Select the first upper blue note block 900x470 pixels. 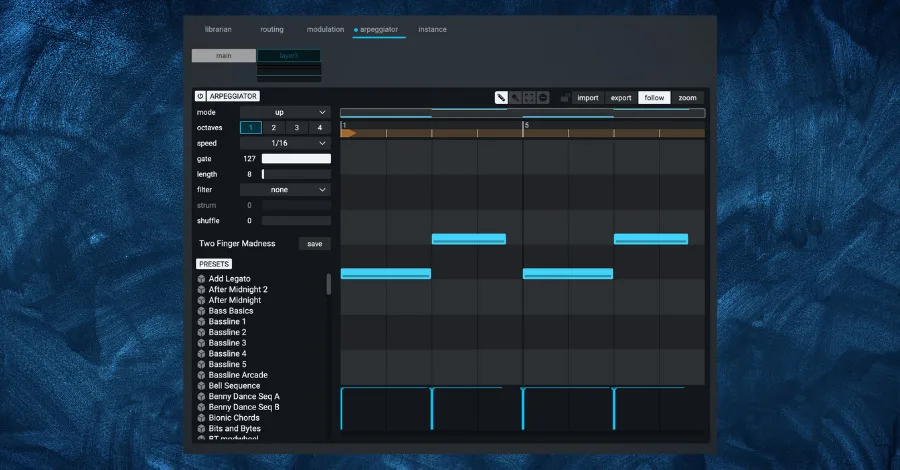point(469,239)
